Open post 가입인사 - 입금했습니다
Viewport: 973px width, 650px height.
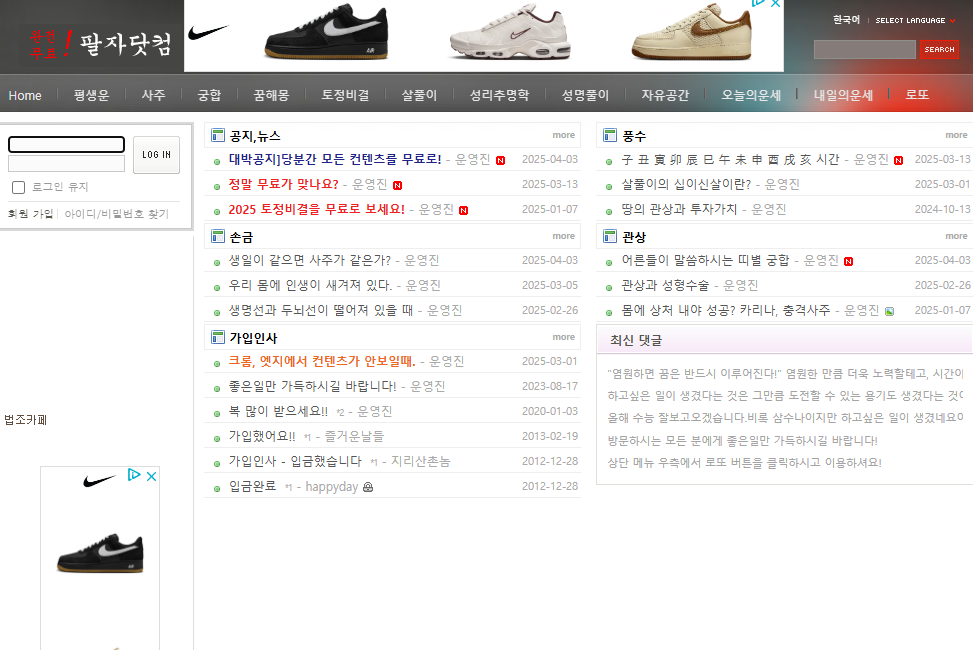point(295,461)
